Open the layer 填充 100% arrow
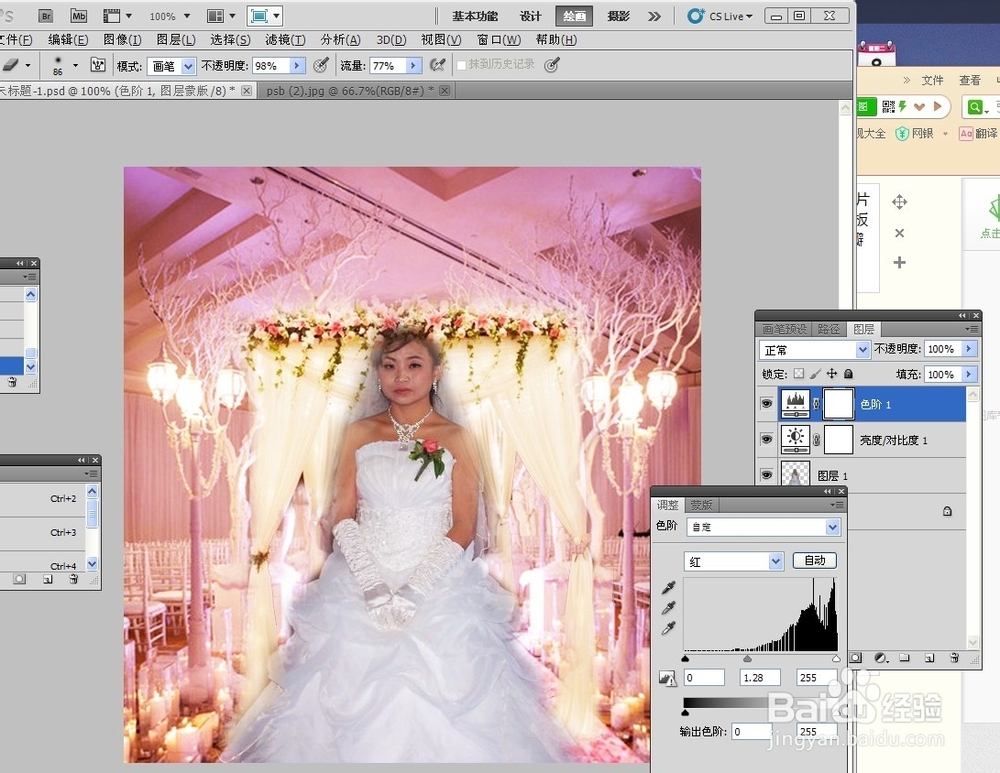 pyautogui.click(x=969, y=374)
